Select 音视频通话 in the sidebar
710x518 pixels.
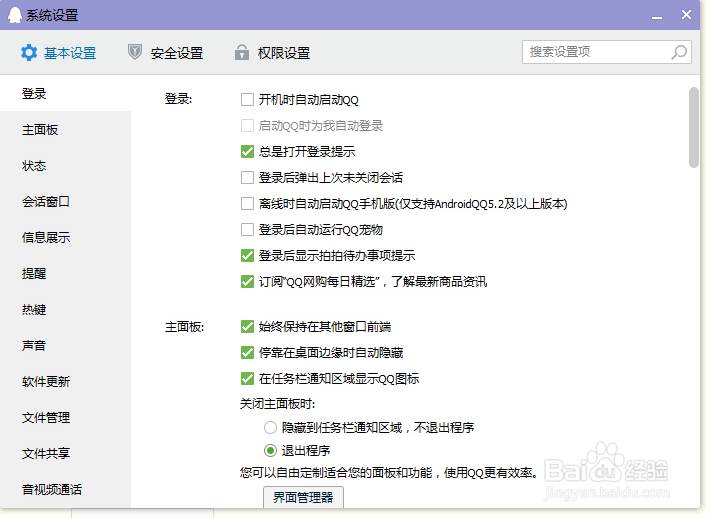tap(65, 489)
